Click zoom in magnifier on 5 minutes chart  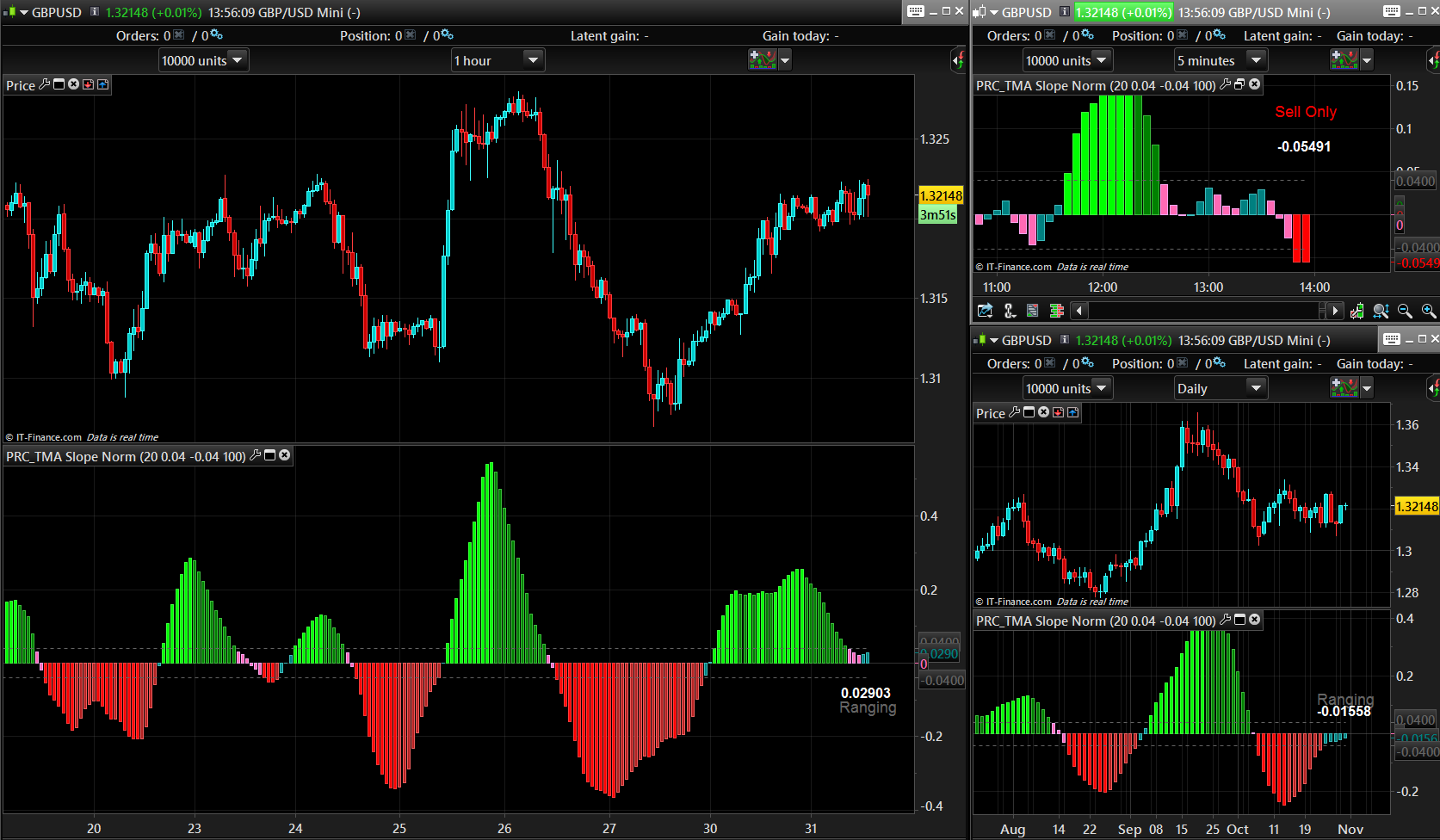point(1428,311)
